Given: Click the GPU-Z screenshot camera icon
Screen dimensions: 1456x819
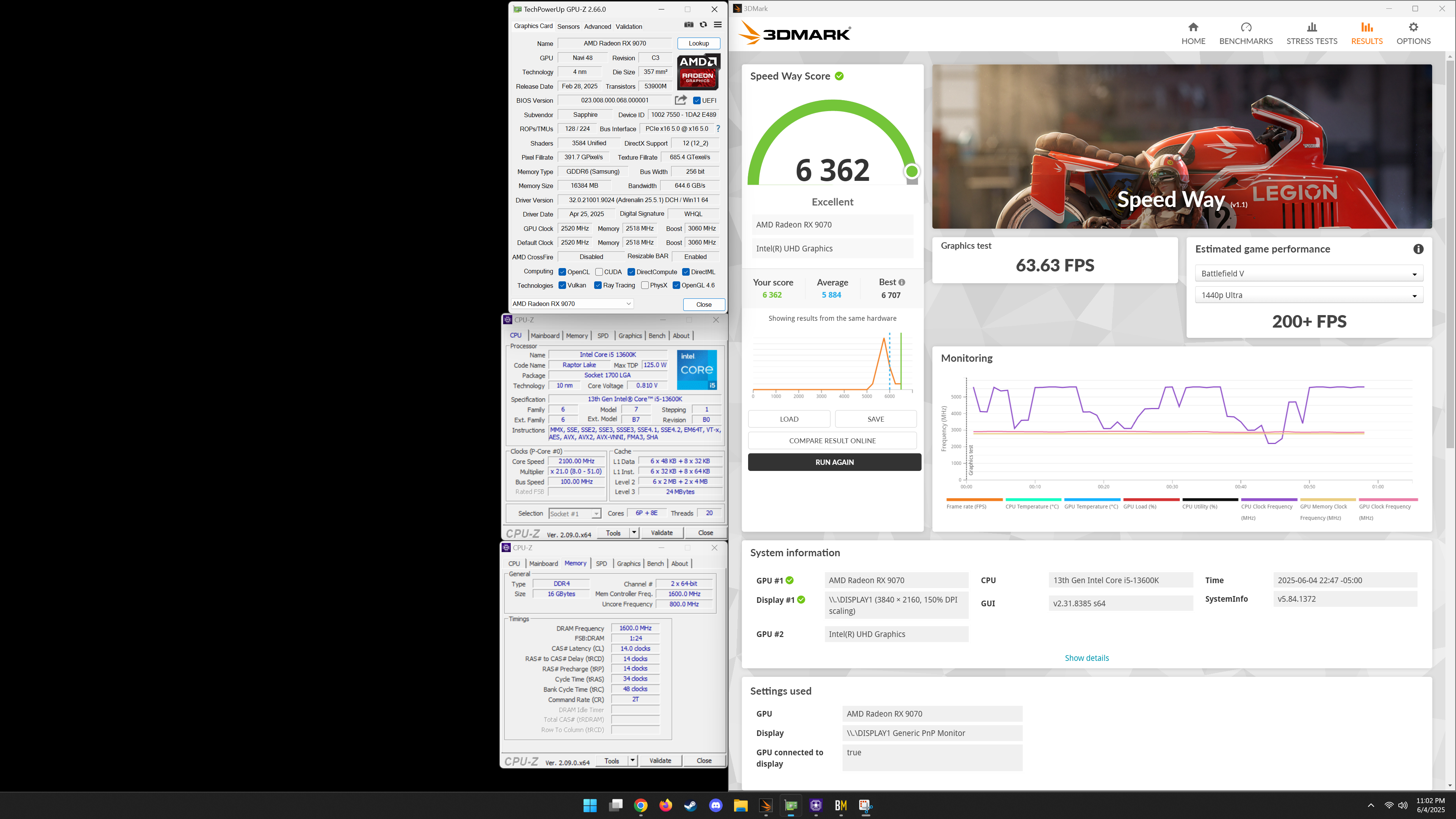Looking at the screenshot, I should tap(689, 25).
